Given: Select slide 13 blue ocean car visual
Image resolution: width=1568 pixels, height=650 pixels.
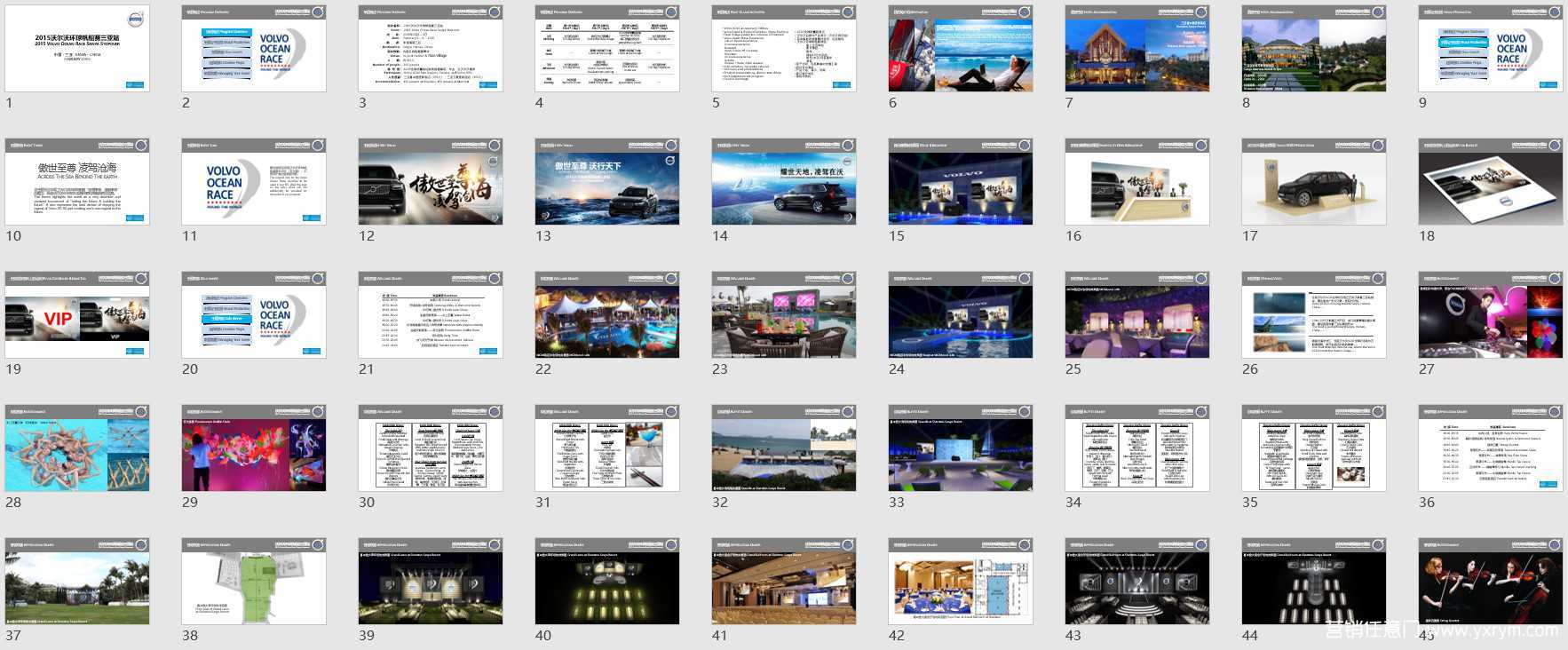Looking at the screenshot, I should pos(607,181).
